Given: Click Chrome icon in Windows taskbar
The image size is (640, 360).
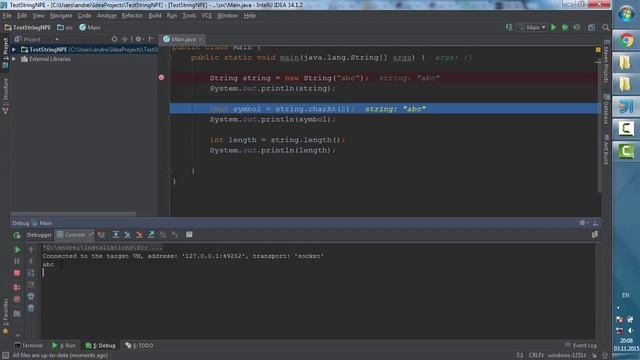Looking at the screenshot, I should click(x=626, y=40).
